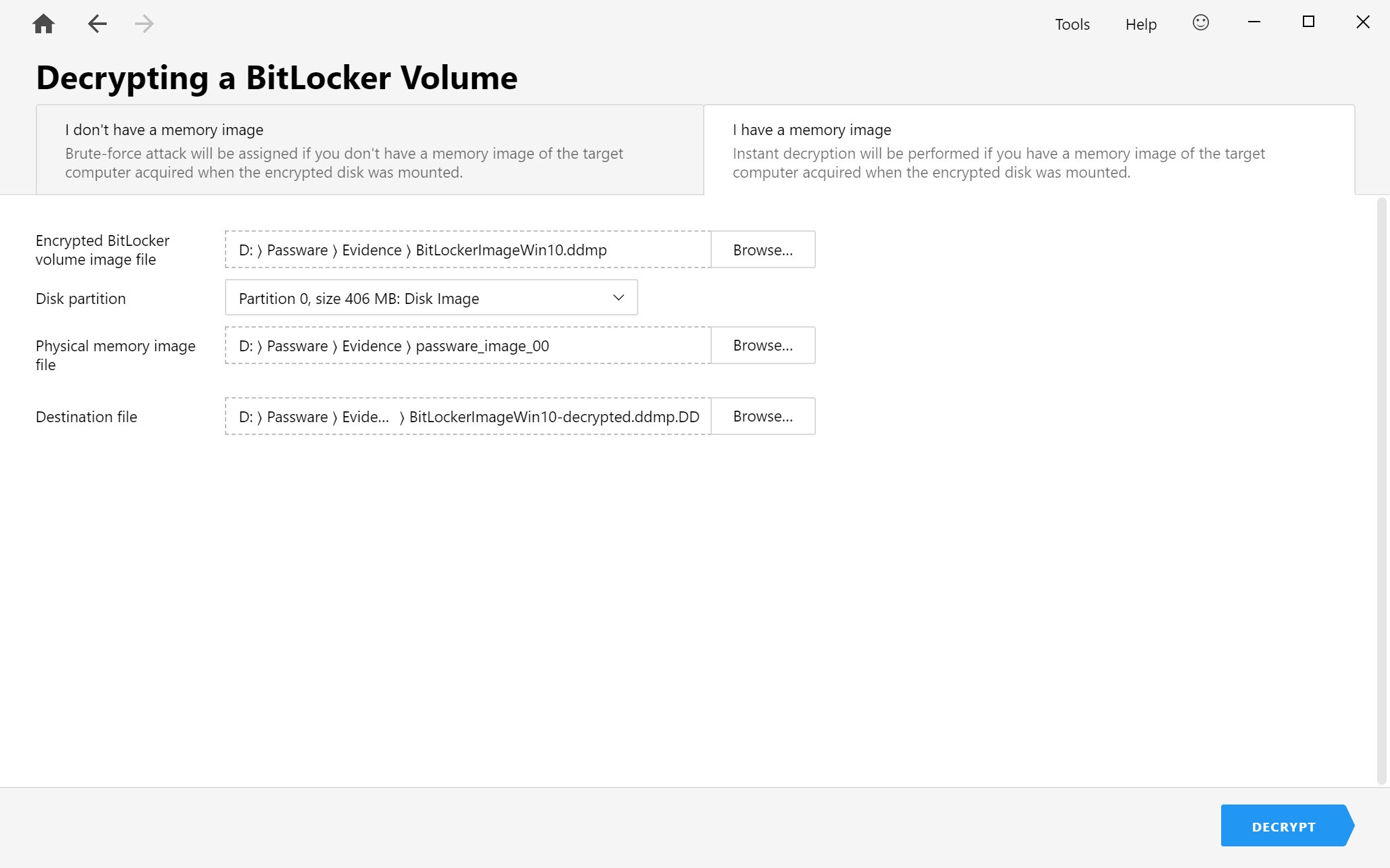The width and height of the screenshot is (1390, 868).
Task: Maximize the application window
Action: 1308,22
